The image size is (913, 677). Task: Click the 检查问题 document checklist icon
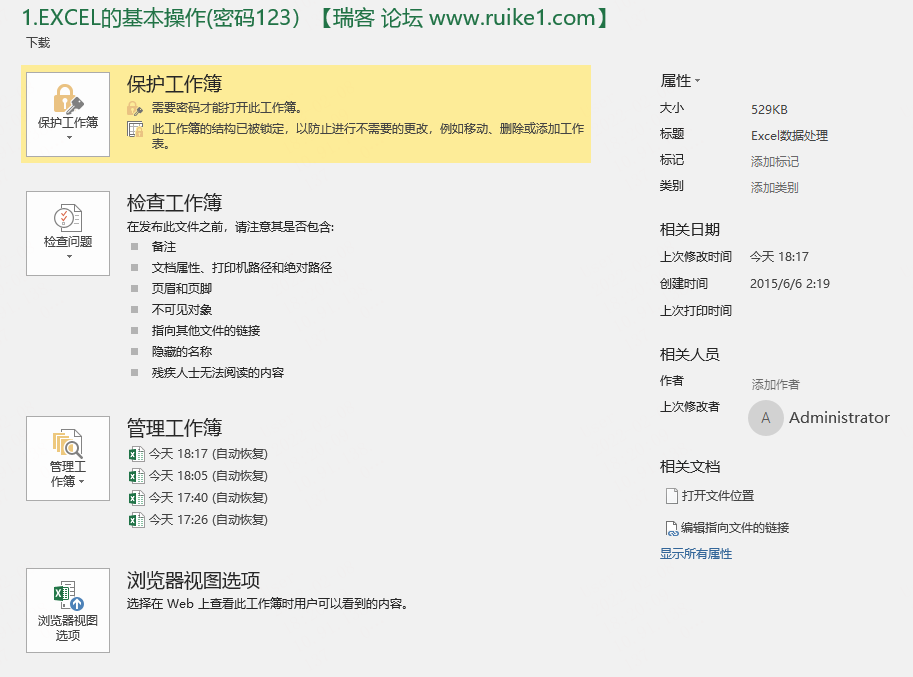[68, 218]
